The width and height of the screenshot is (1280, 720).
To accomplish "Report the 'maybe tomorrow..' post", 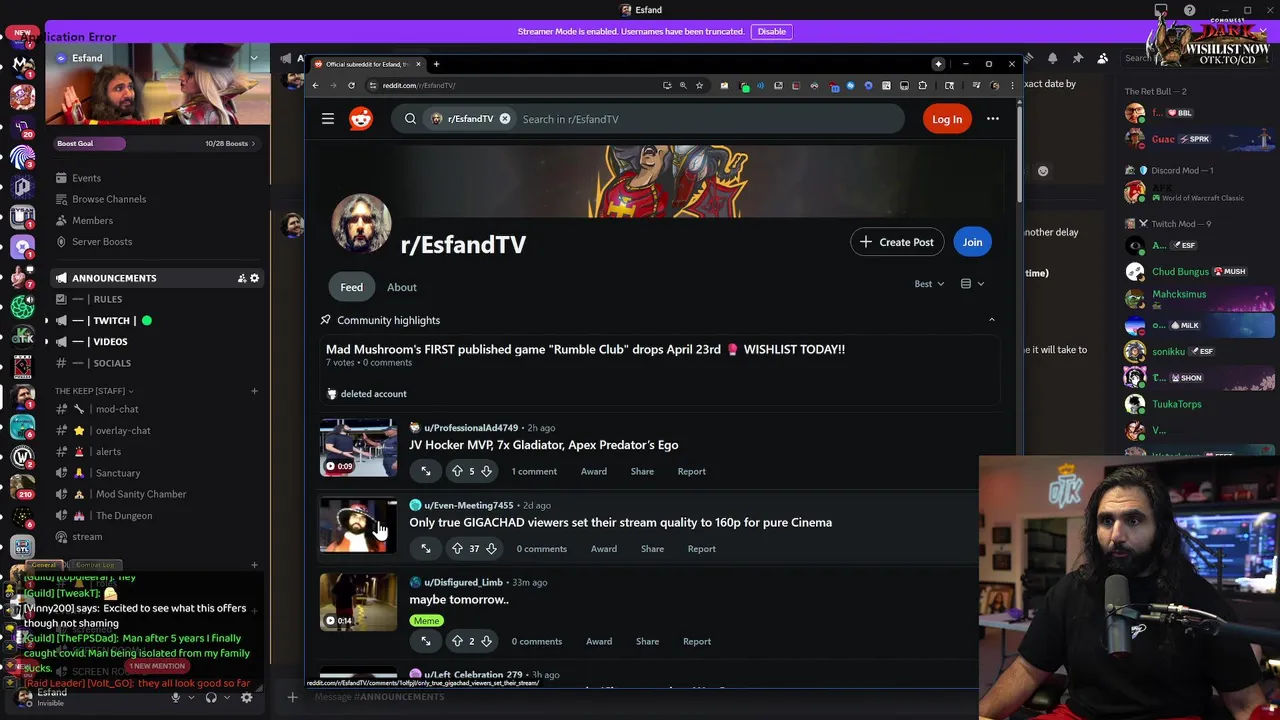I will coord(697,641).
